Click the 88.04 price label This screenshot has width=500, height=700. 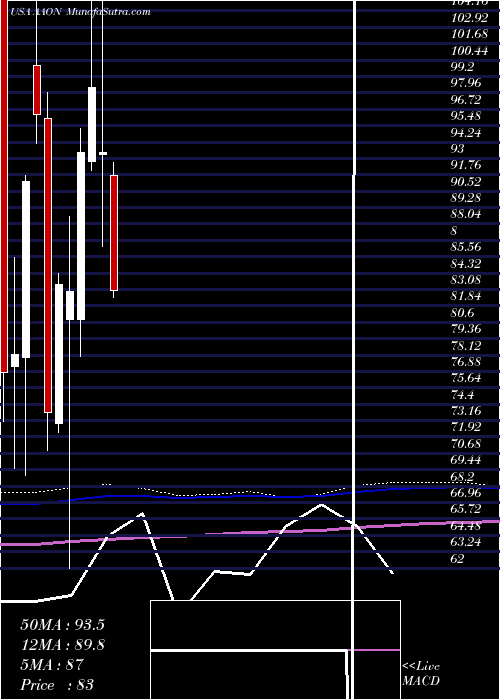coord(466,215)
